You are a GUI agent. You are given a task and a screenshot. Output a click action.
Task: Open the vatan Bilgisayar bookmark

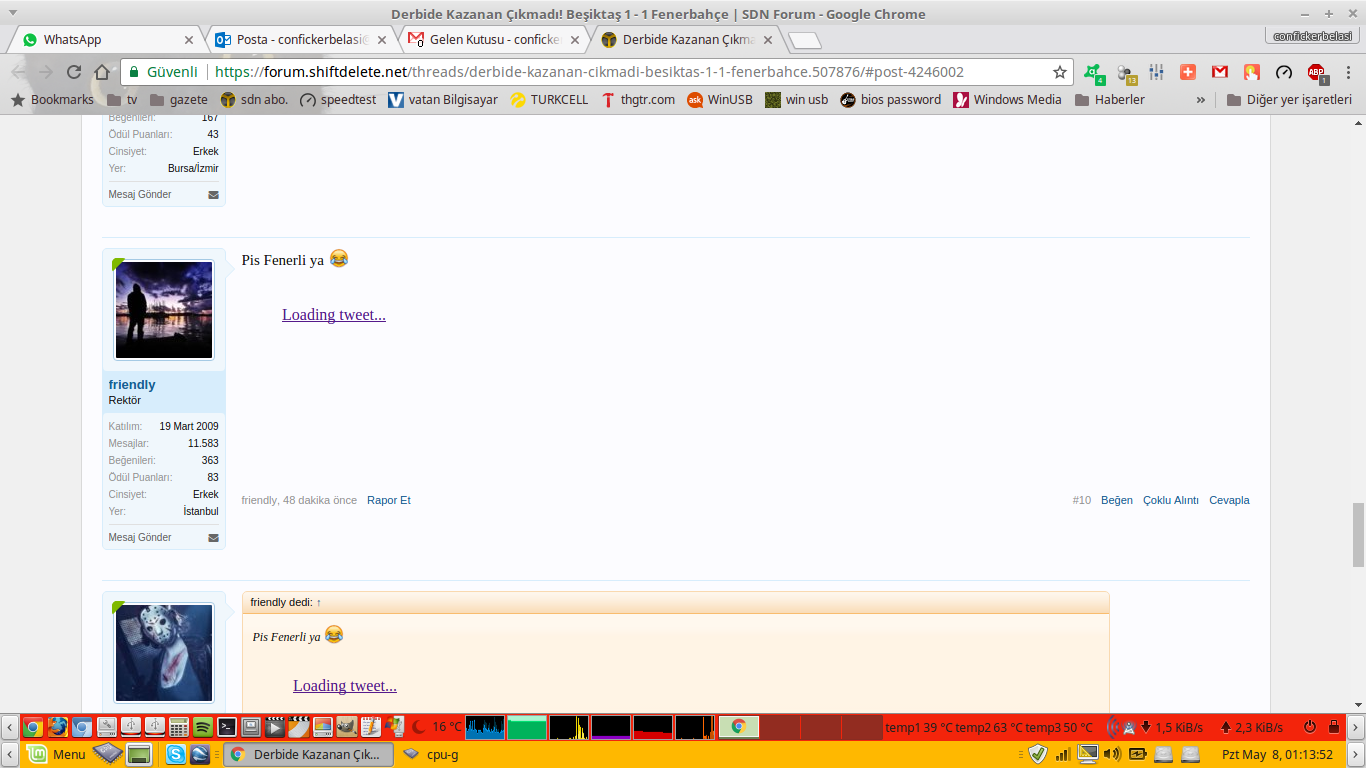[x=442, y=100]
